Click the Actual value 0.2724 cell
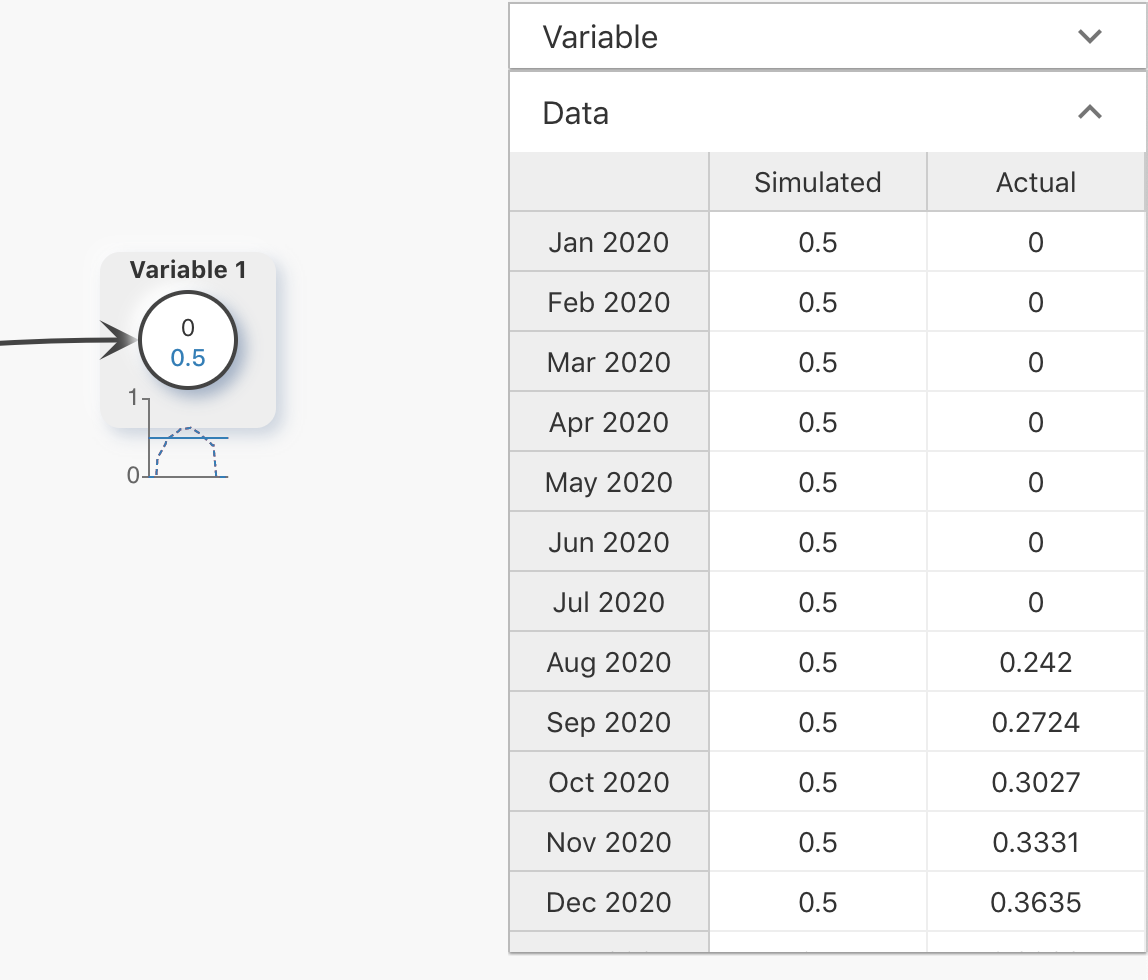 [1035, 722]
